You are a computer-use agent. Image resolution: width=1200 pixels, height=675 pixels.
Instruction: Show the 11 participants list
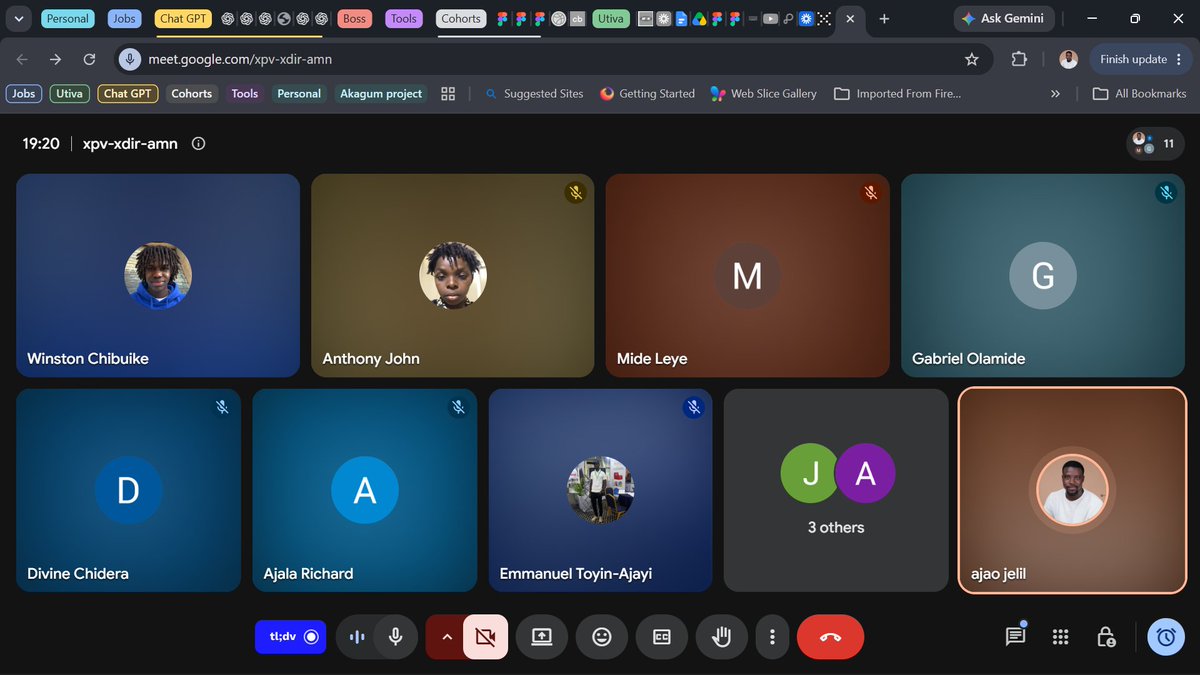tap(1155, 144)
